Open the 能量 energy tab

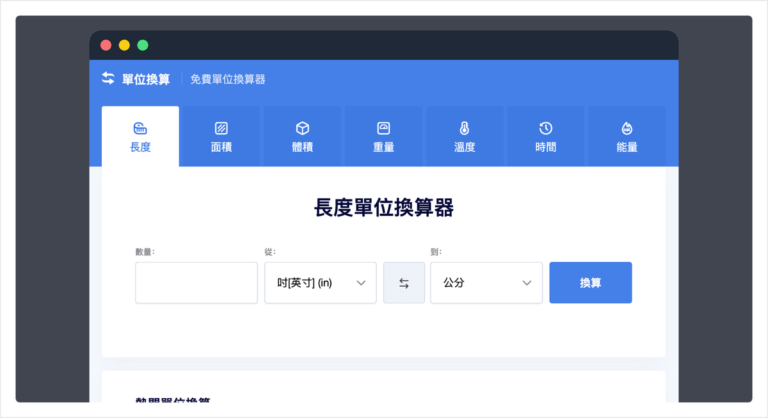tap(626, 137)
